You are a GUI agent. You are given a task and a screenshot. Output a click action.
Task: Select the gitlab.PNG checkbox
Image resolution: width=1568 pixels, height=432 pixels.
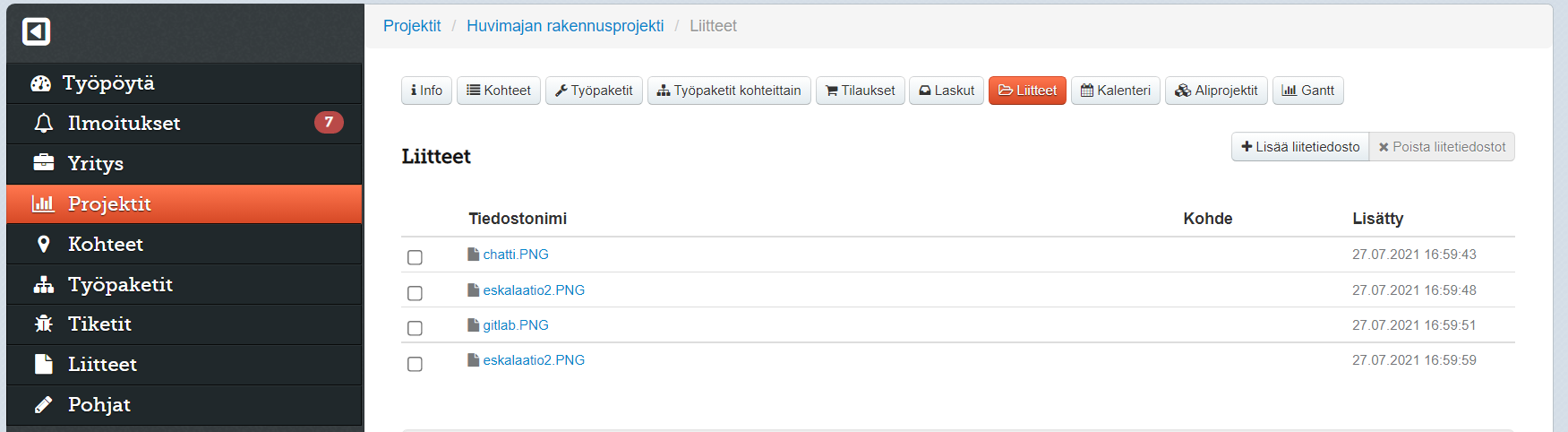(415, 328)
